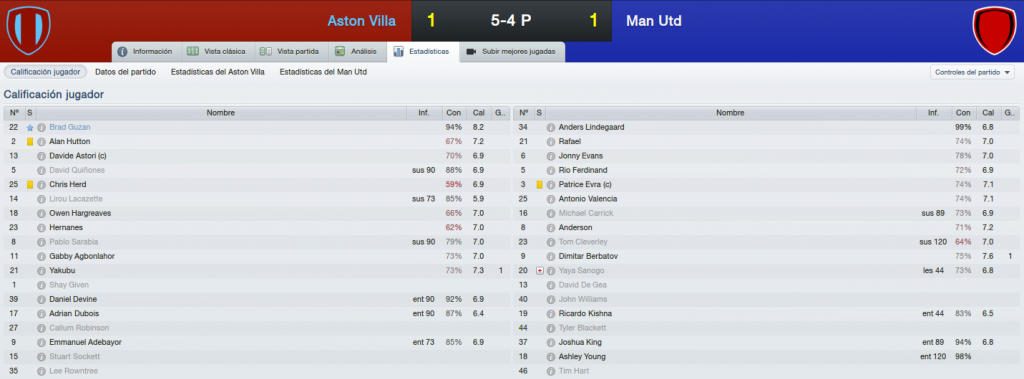Click the Aston Villa club crest
This screenshot has width=1024, height=379.
(28, 30)
